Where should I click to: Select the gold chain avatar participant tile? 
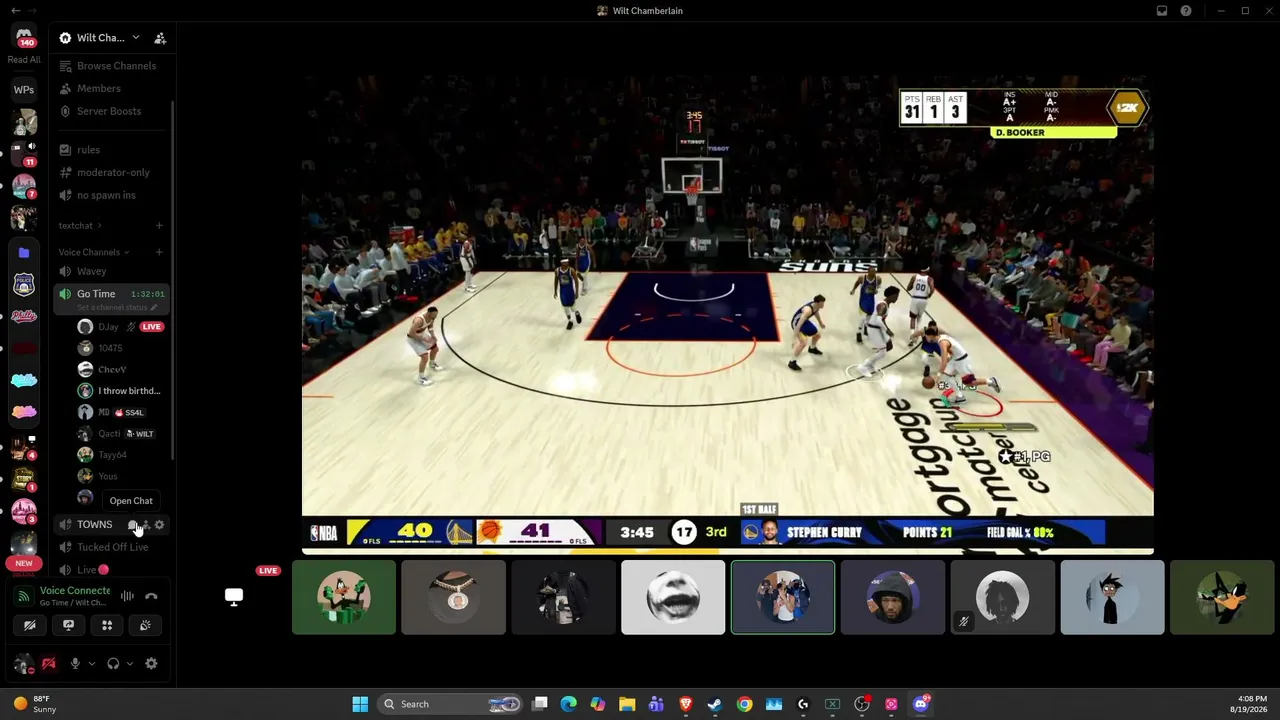[x=454, y=598]
